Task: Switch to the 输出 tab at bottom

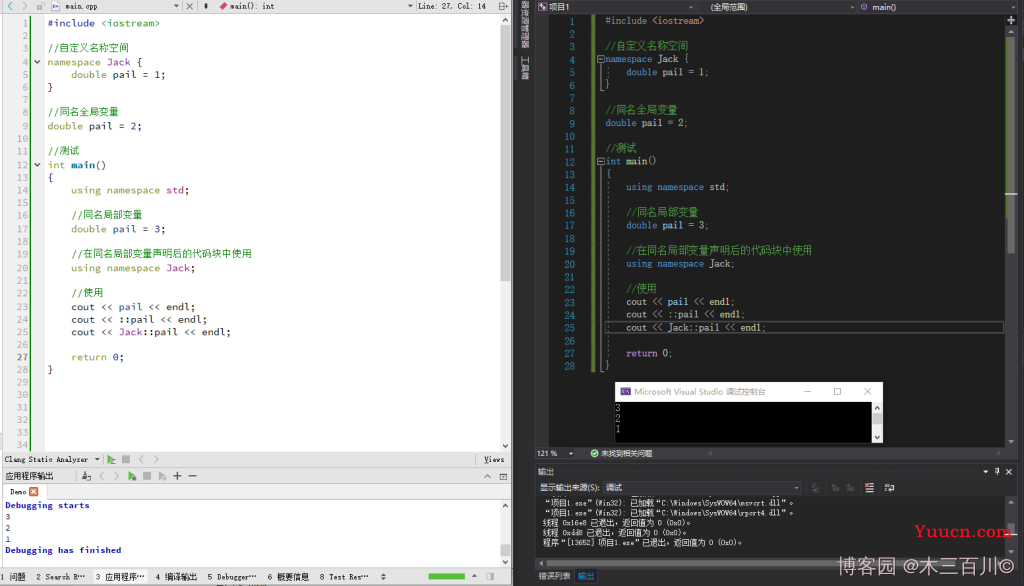Action: pyautogui.click(x=586, y=576)
